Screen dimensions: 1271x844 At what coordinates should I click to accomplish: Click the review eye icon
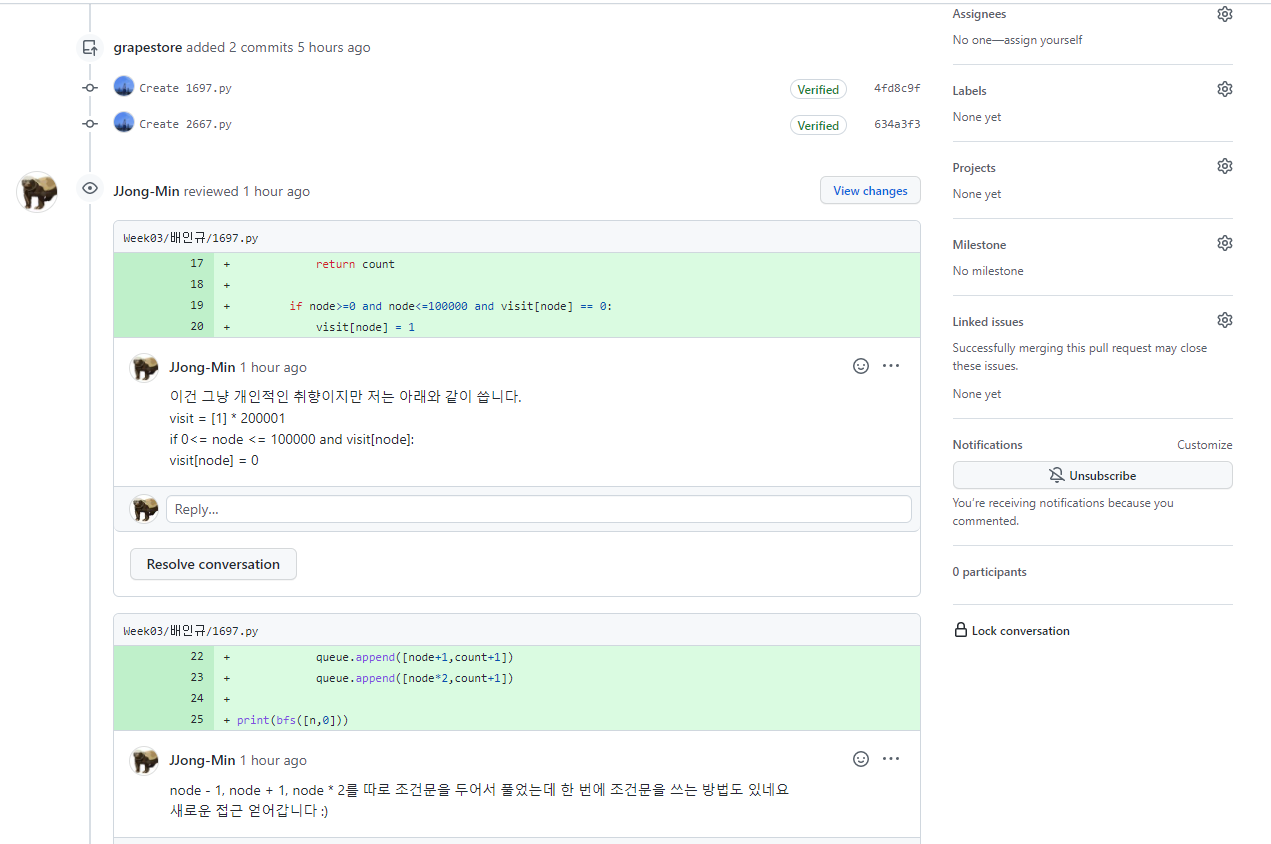[x=90, y=188]
